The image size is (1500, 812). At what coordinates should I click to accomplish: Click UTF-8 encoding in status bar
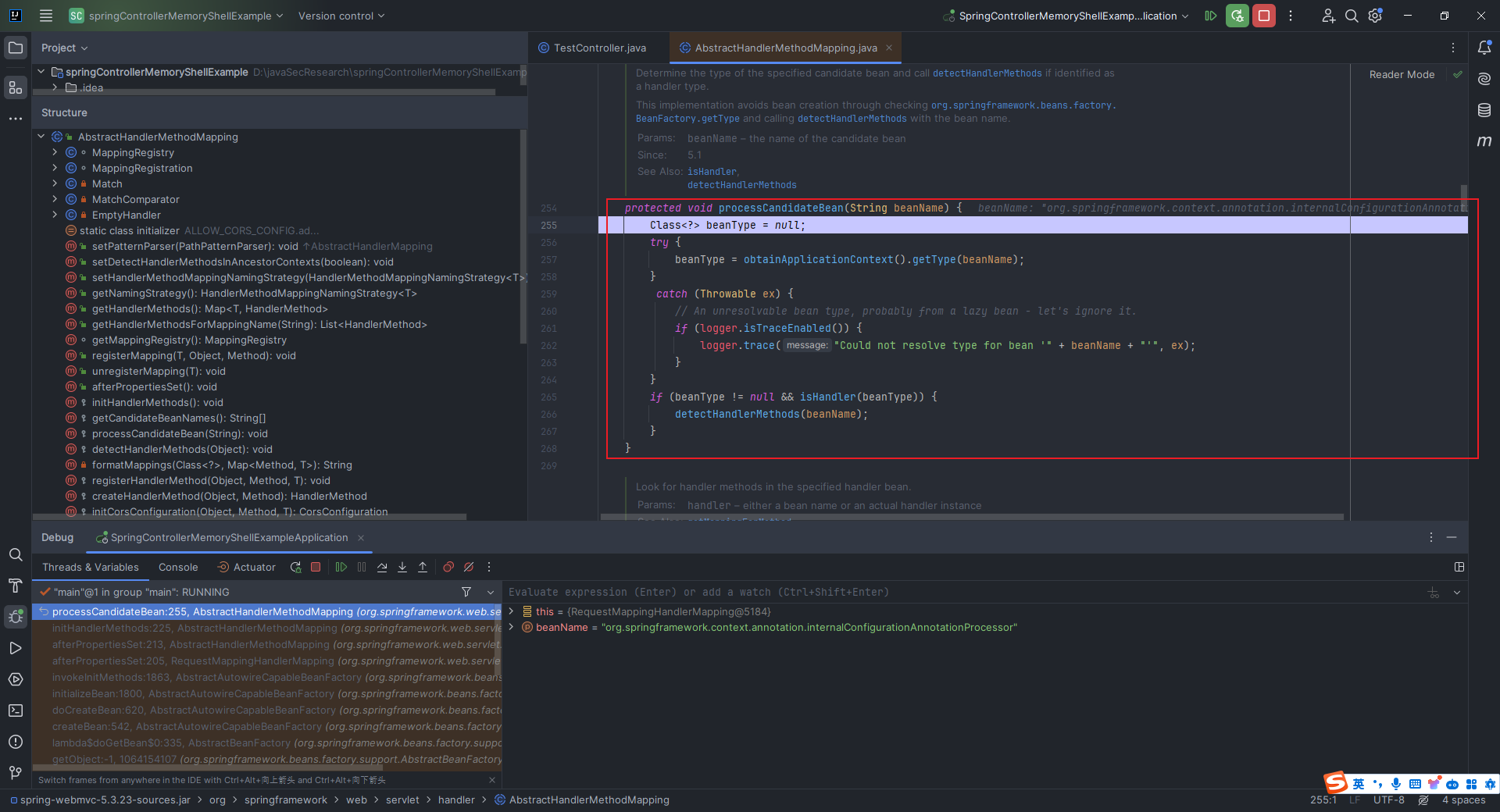[1389, 800]
